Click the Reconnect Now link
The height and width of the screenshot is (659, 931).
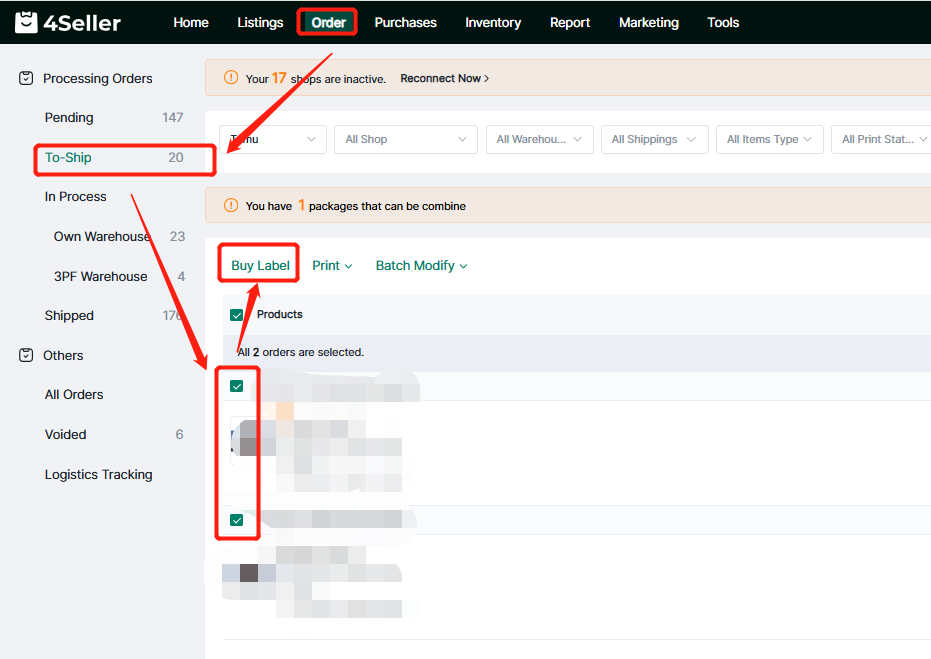pyautogui.click(x=444, y=78)
